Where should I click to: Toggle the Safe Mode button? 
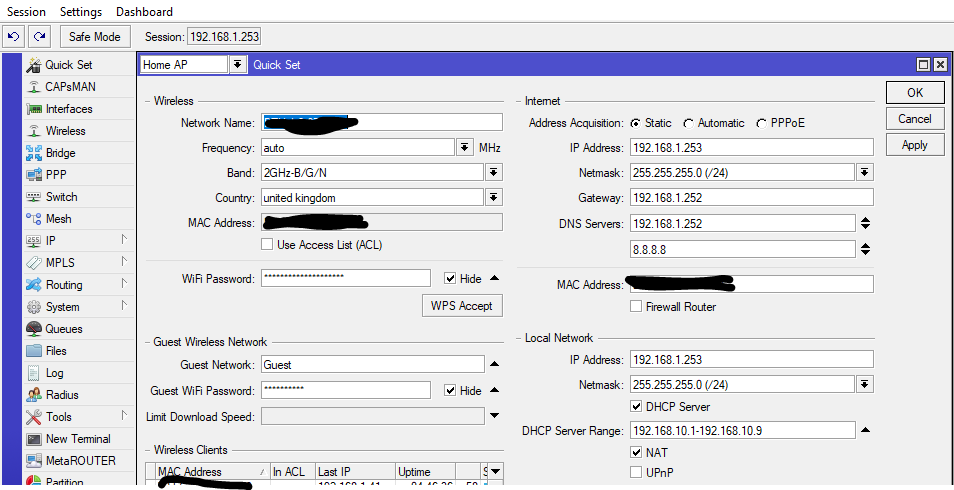tap(94, 37)
